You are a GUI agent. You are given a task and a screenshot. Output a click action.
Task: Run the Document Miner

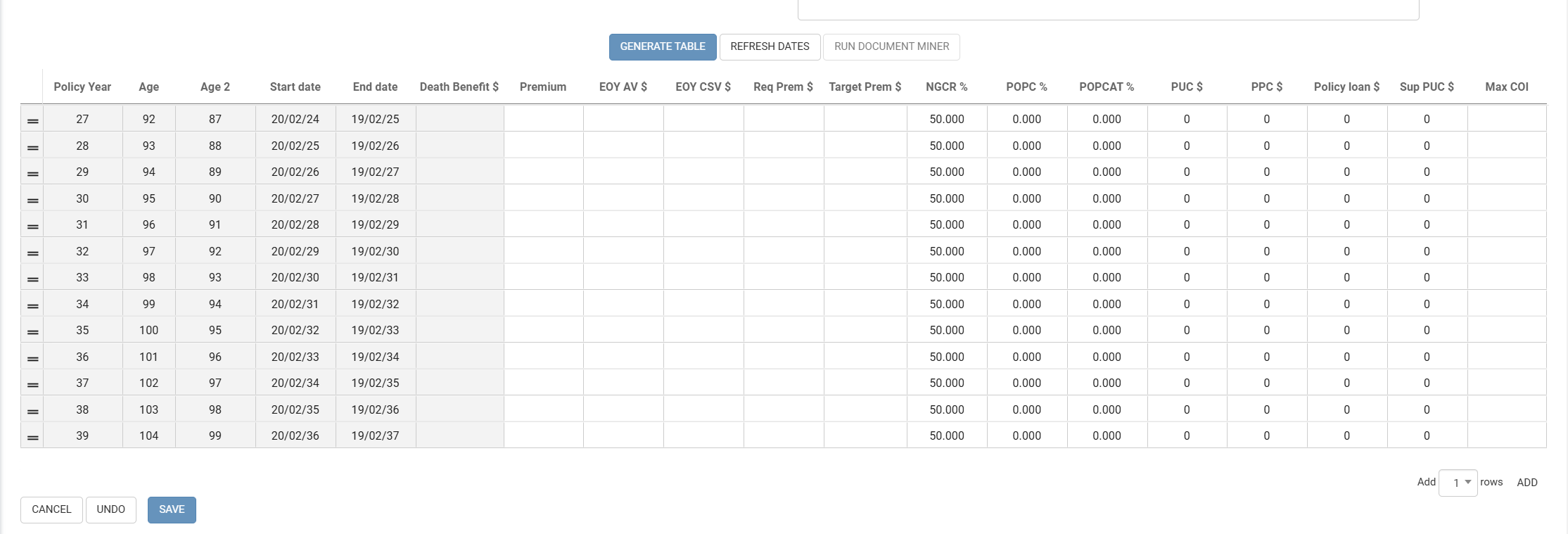click(x=891, y=46)
